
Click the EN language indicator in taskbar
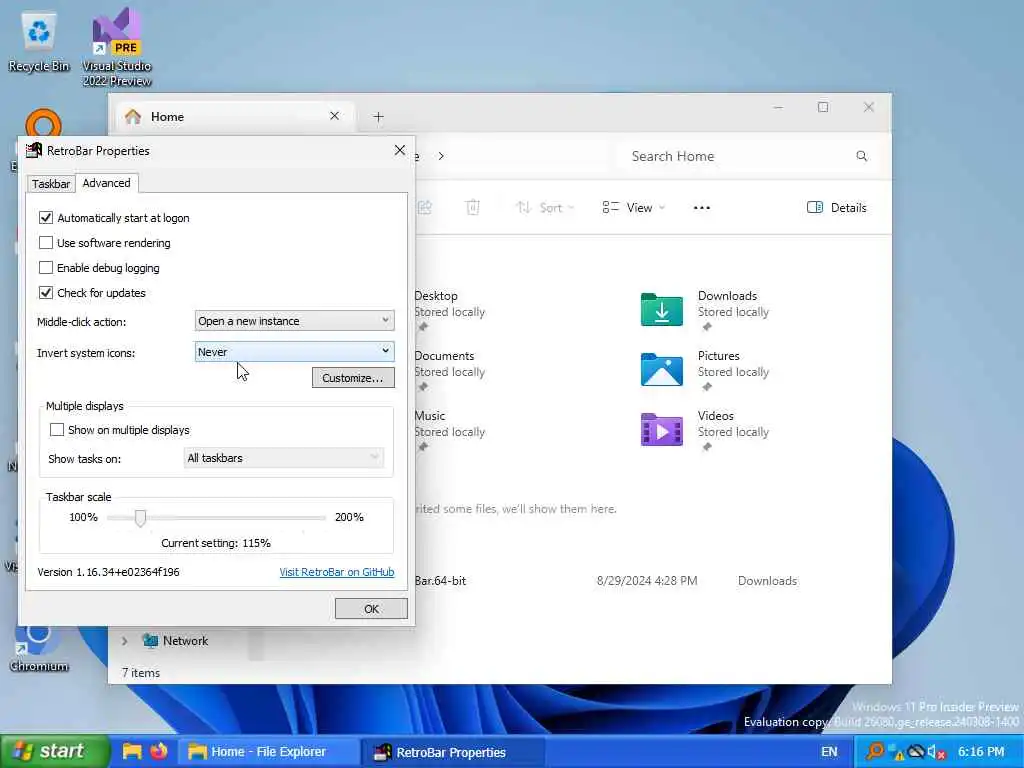pyautogui.click(x=829, y=752)
